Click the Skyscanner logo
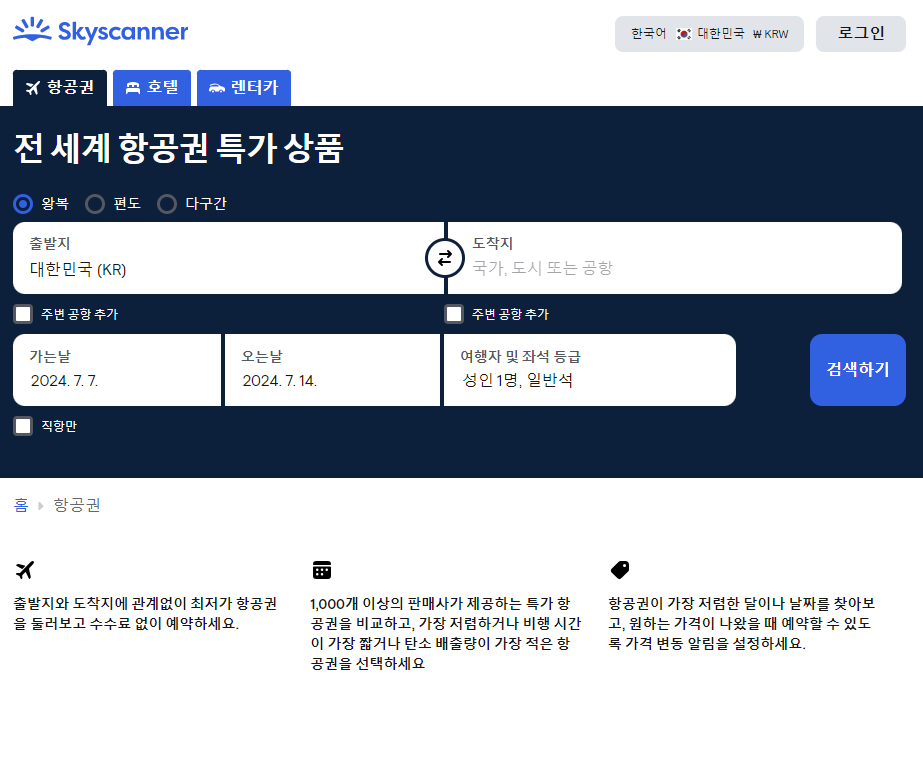This screenshot has height=770, width=923. [101, 31]
